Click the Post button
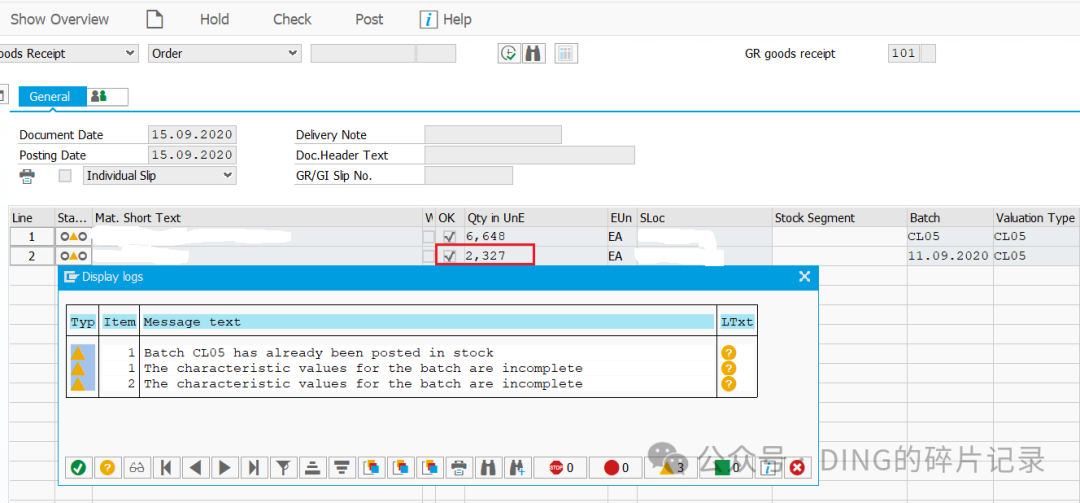Viewport: 1080px width, 503px height. (369, 19)
